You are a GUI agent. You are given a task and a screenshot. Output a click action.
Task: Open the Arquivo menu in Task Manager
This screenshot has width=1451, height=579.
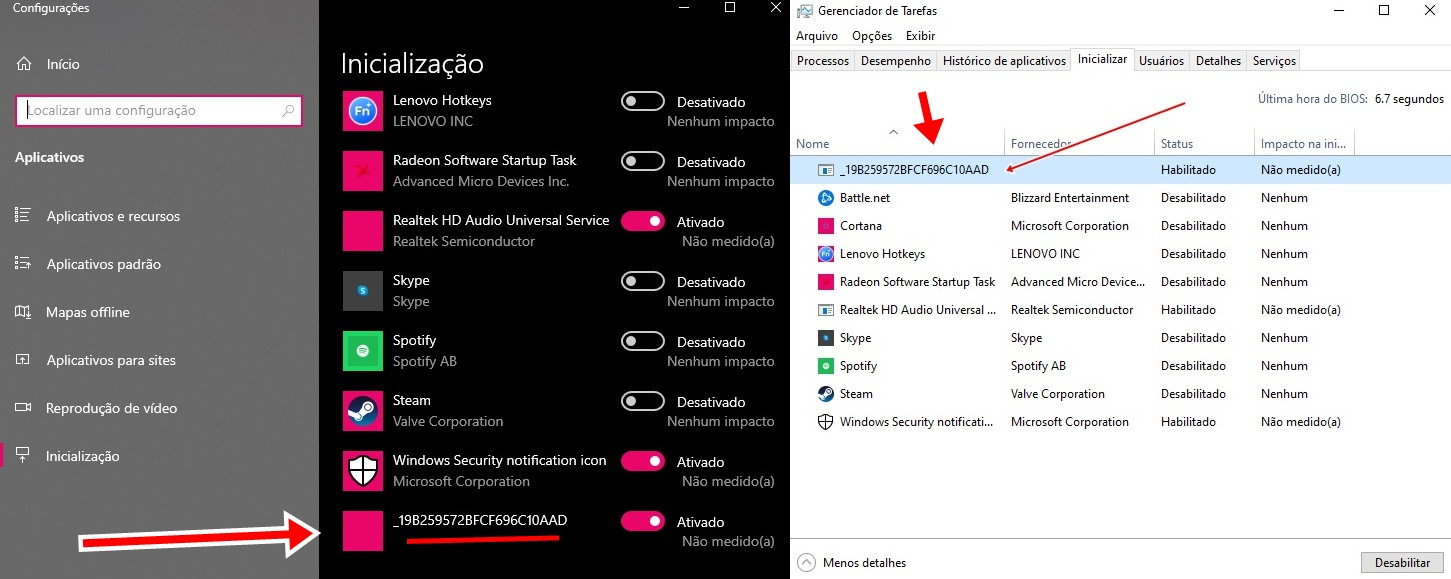pos(817,36)
